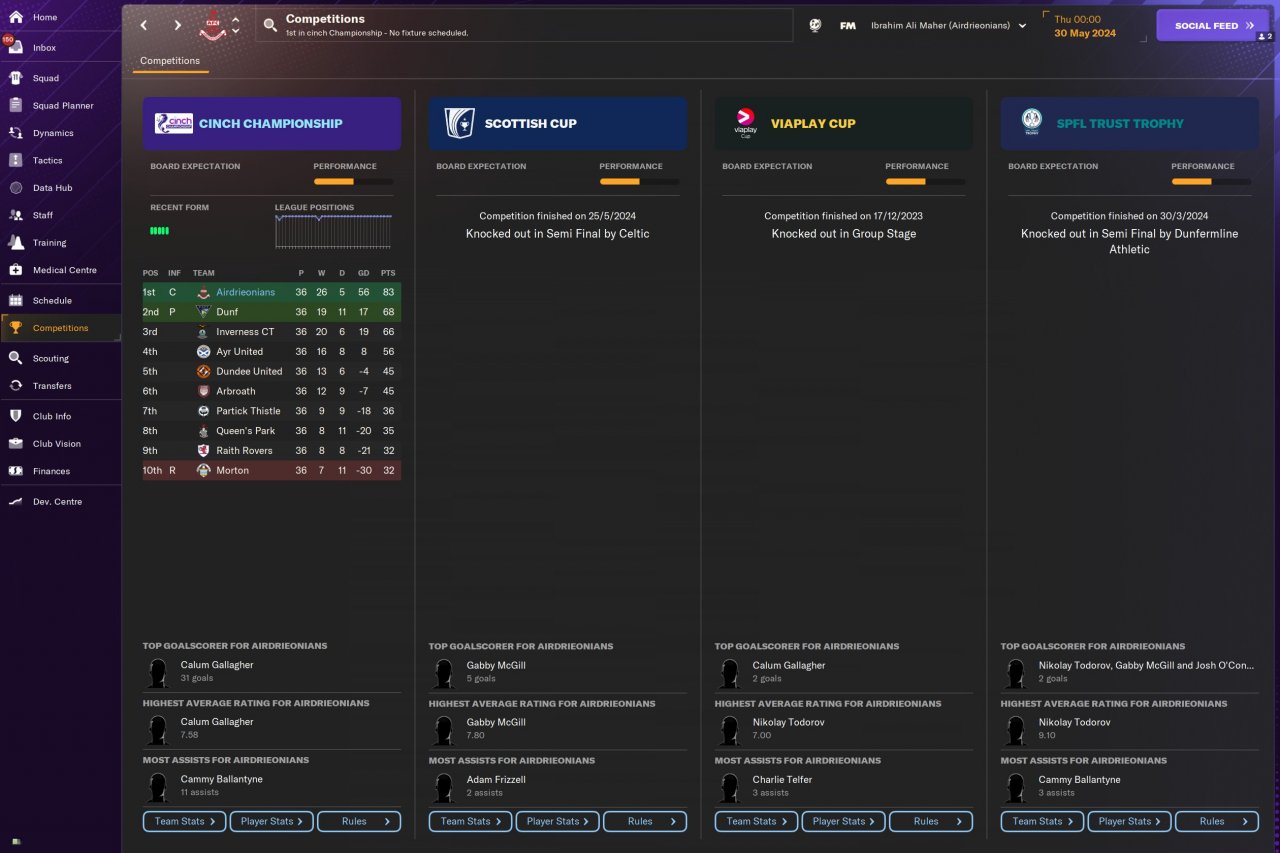Viewport: 1280px width, 853px height.
Task: Open the Social Feed
Action: pos(1213,25)
